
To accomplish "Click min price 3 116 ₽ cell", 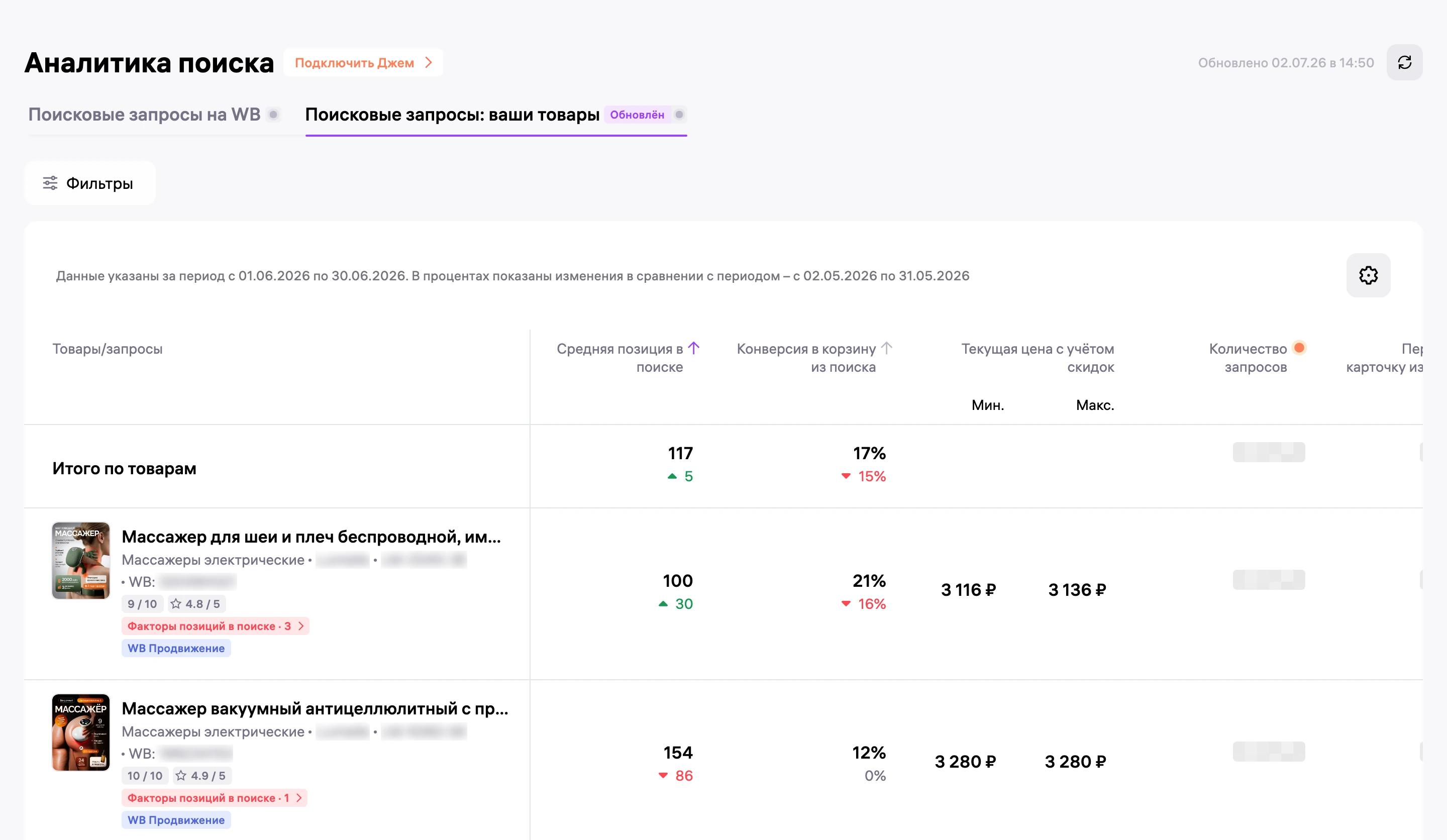I will 968,590.
